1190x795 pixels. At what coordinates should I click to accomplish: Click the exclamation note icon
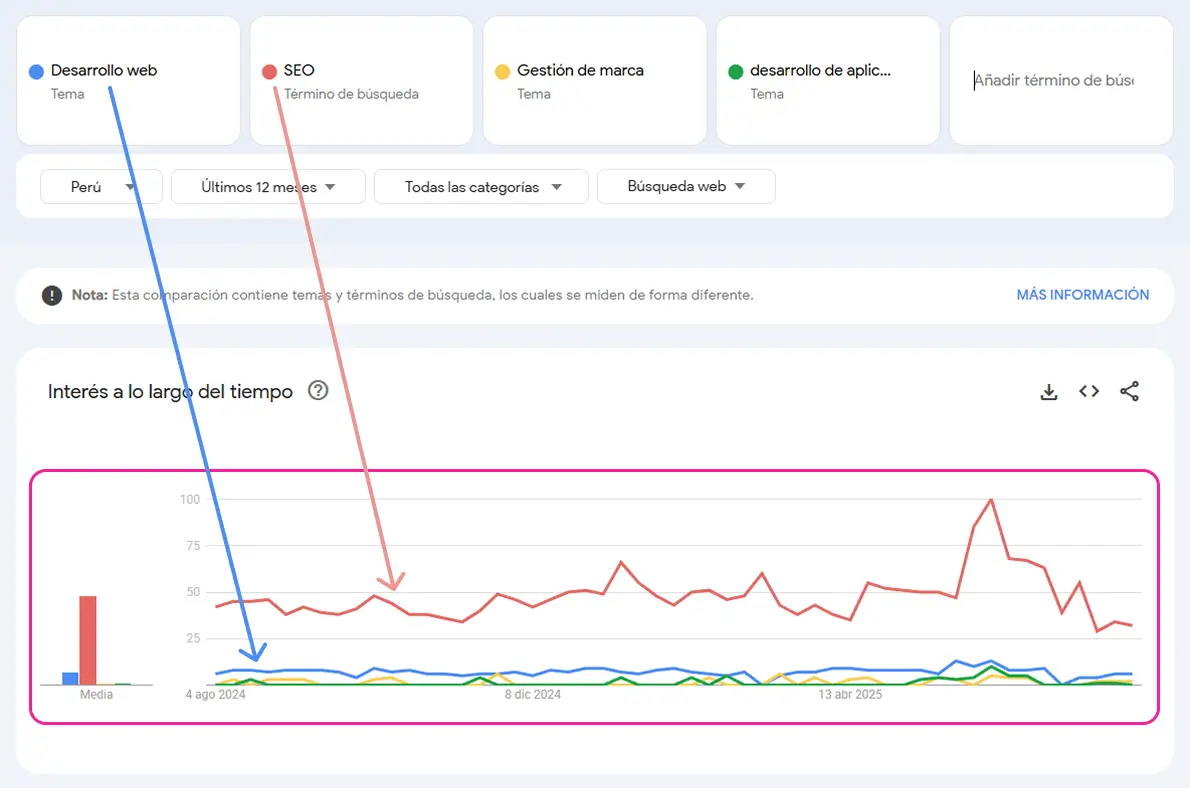click(x=52, y=295)
